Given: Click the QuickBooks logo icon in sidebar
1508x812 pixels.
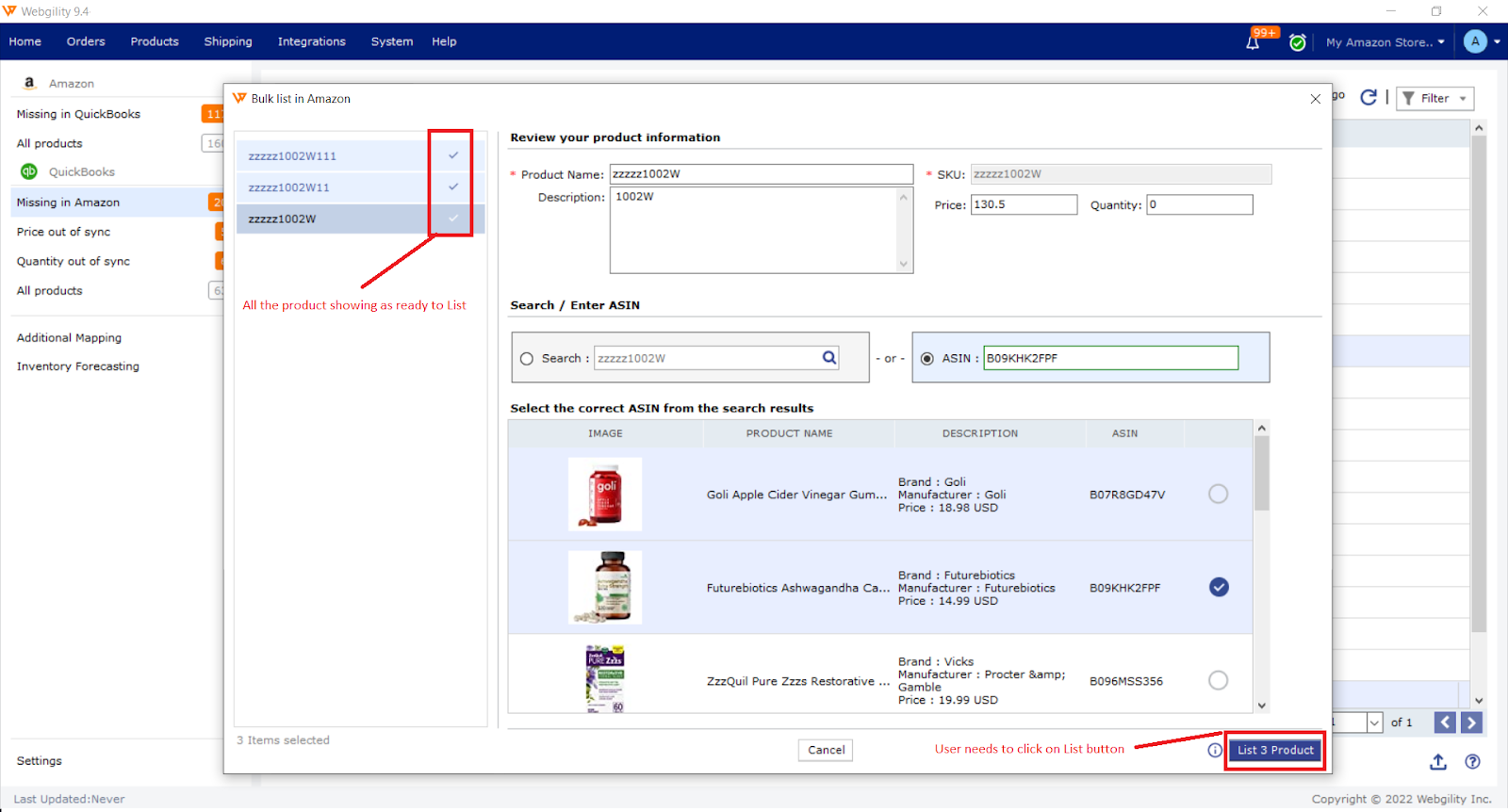Looking at the screenshot, I should (x=29, y=171).
